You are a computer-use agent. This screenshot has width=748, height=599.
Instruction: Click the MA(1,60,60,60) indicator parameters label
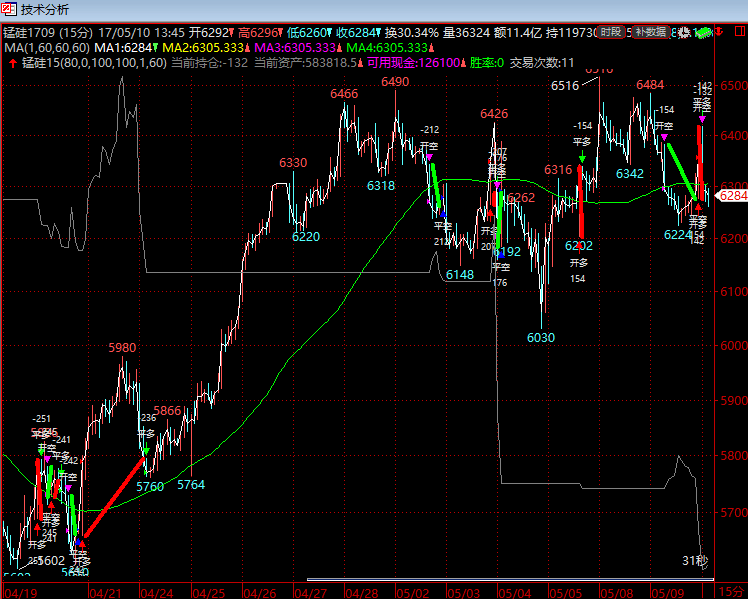(x=47, y=48)
